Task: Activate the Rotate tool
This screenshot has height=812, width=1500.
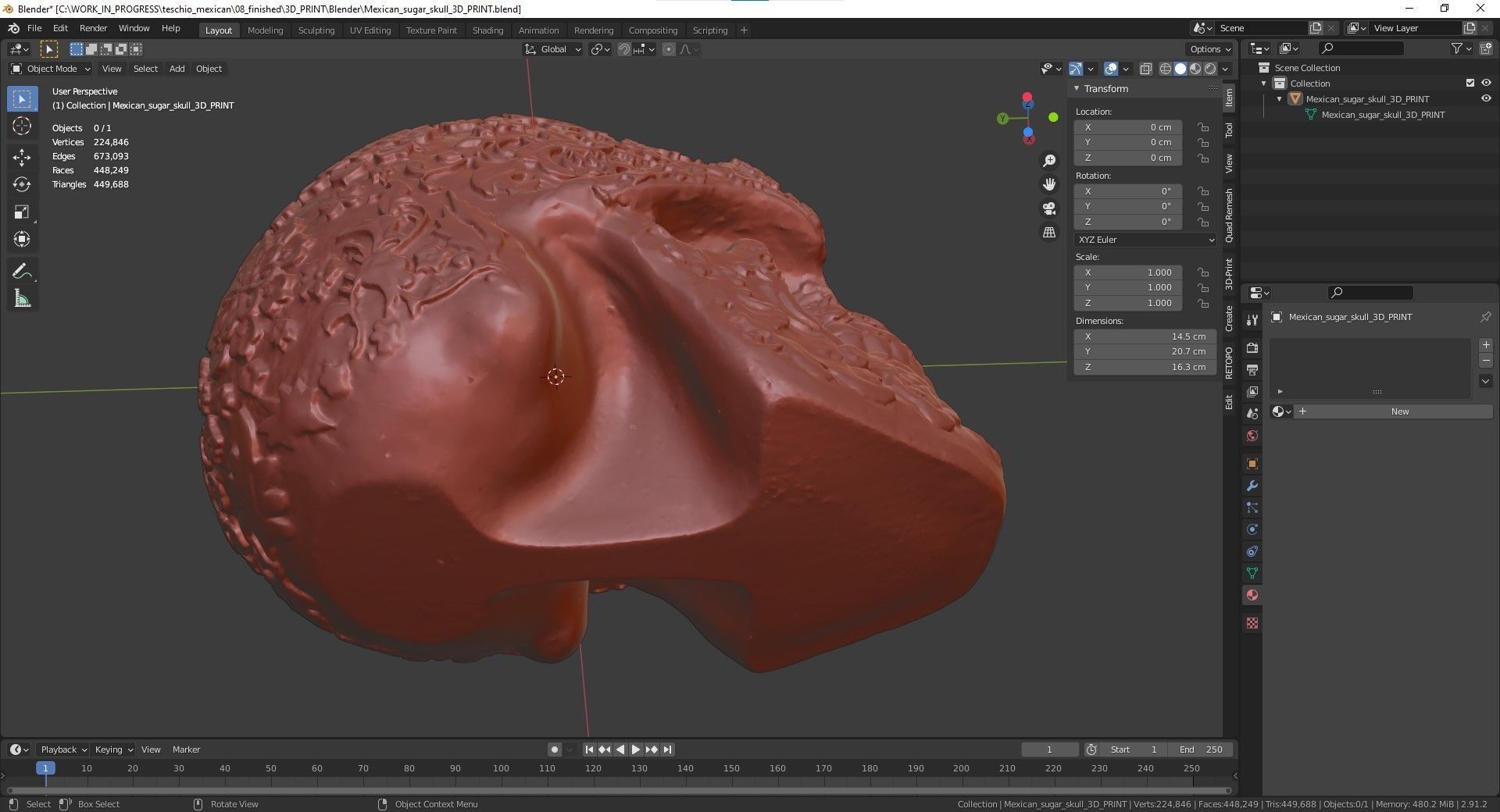Action: [x=22, y=185]
